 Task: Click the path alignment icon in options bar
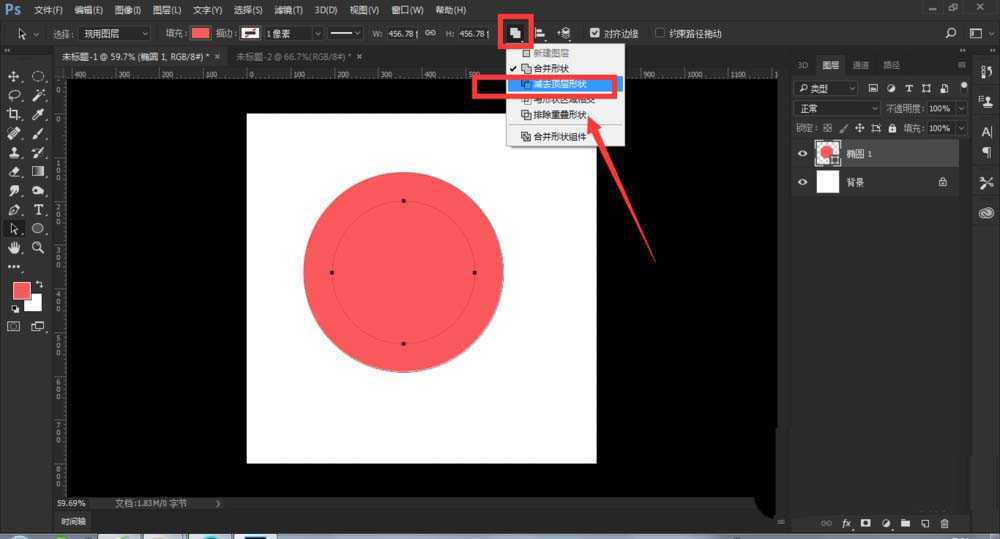click(x=540, y=33)
